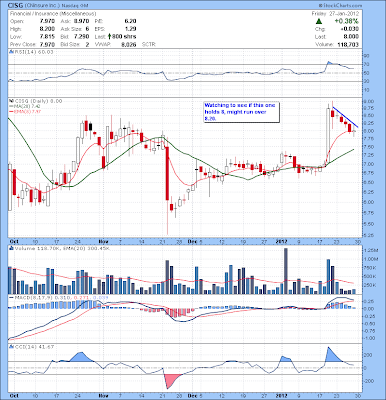Click the Dec label on price chart axis

pyautogui.click(x=192, y=240)
